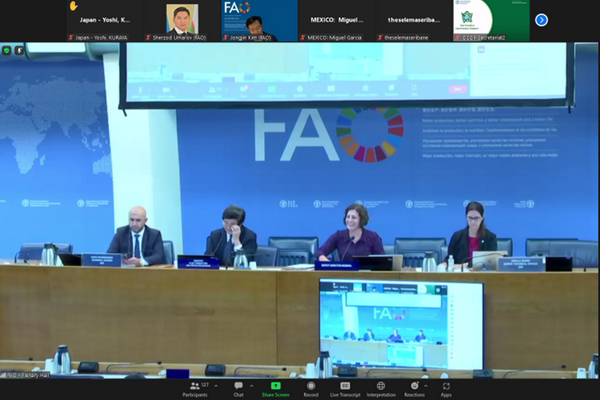
Task: Open the Participants panel
Action: (195, 389)
